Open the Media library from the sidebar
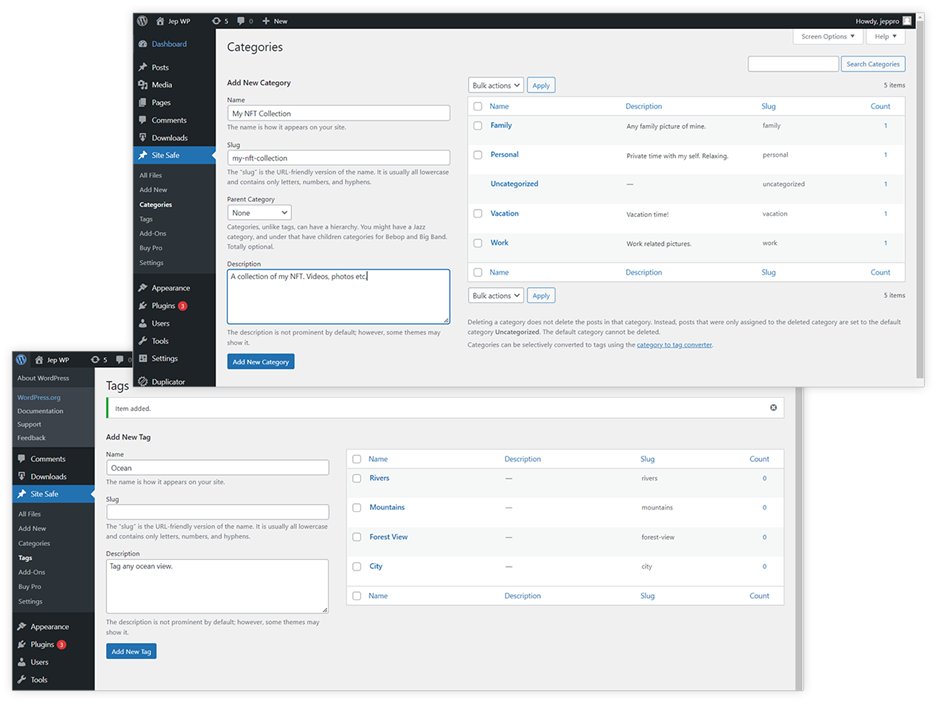This screenshot has width=940, height=710. 158,85
